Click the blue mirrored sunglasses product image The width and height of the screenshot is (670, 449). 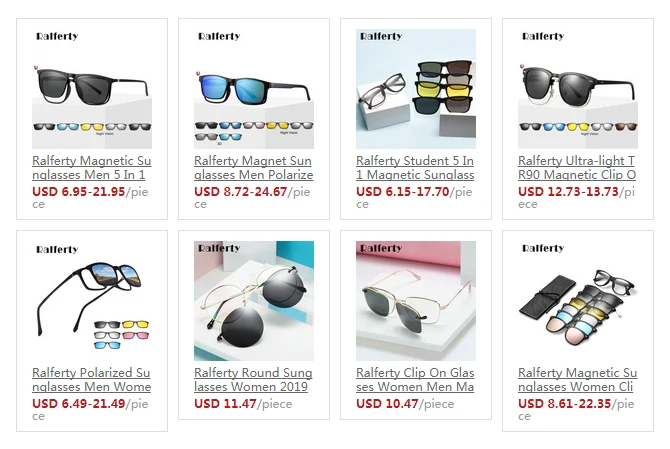tap(254, 89)
